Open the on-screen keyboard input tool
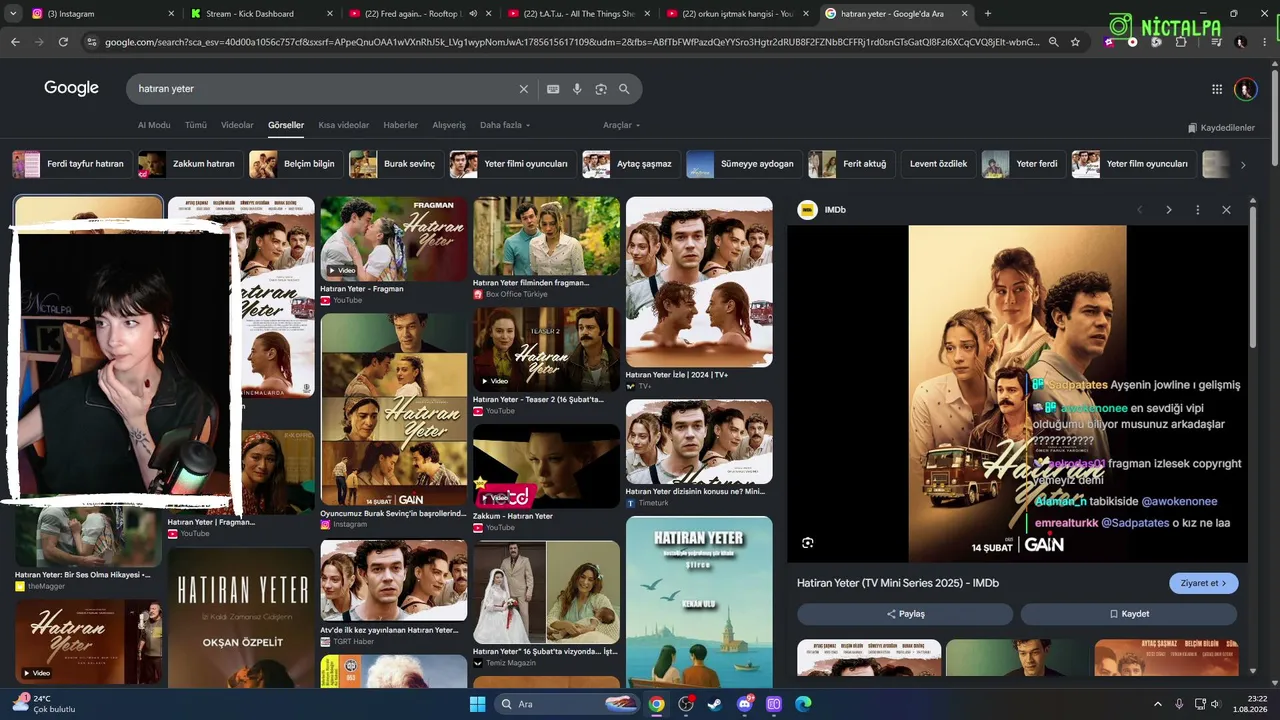Viewport: 1280px width, 720px height. point(553,89)
